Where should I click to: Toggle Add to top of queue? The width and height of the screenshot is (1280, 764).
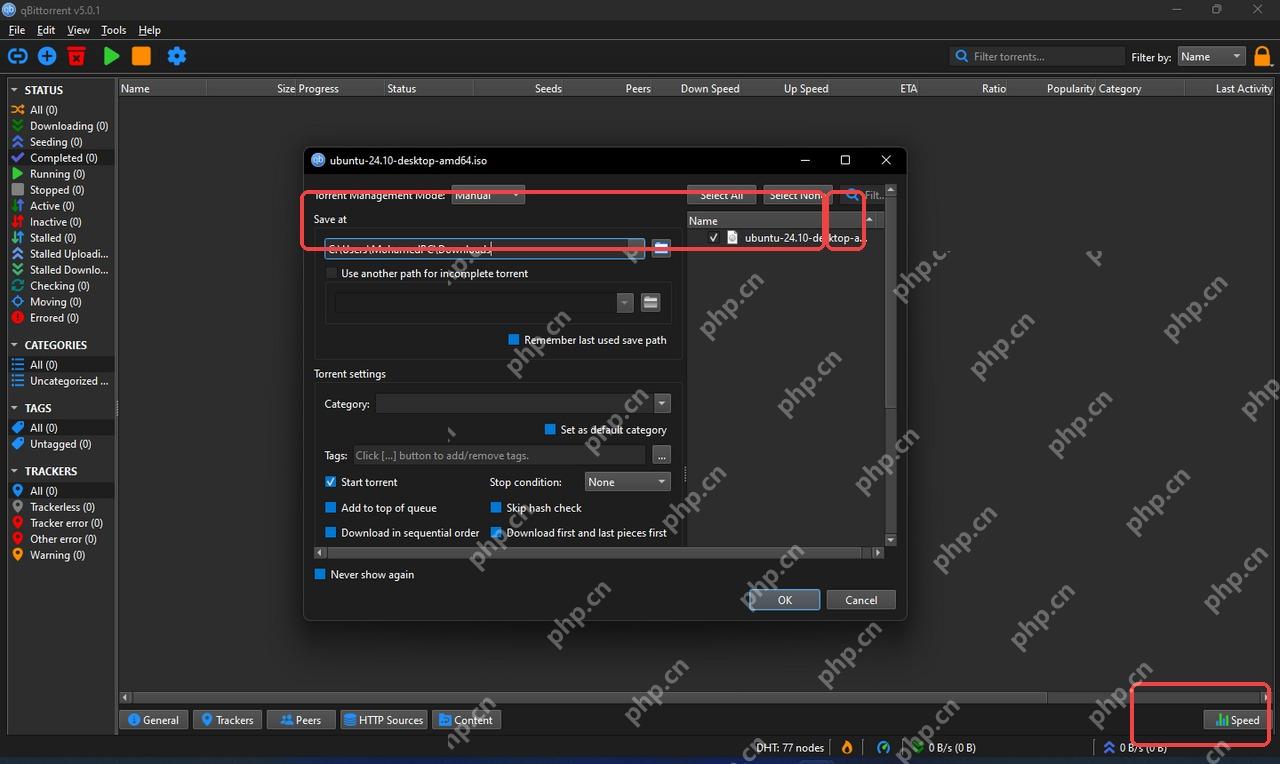pos(331,508)
